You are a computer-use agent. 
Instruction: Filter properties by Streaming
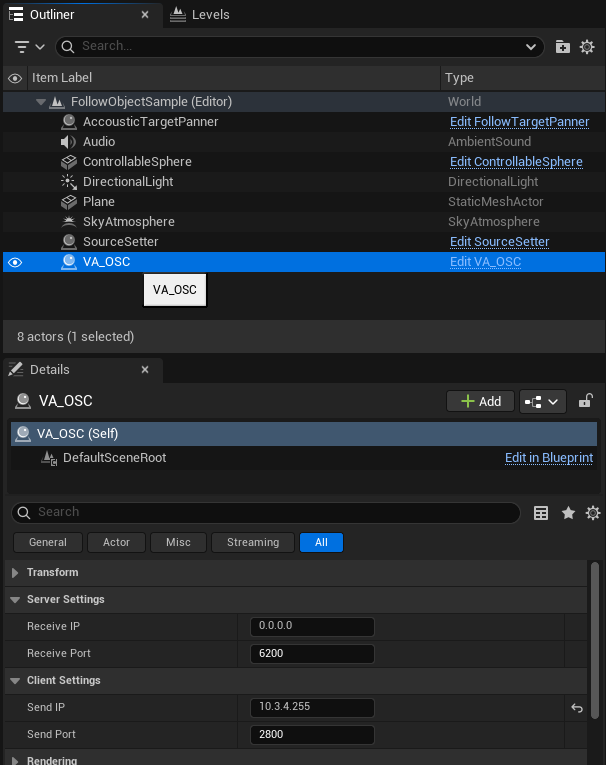tap(253, 543)
